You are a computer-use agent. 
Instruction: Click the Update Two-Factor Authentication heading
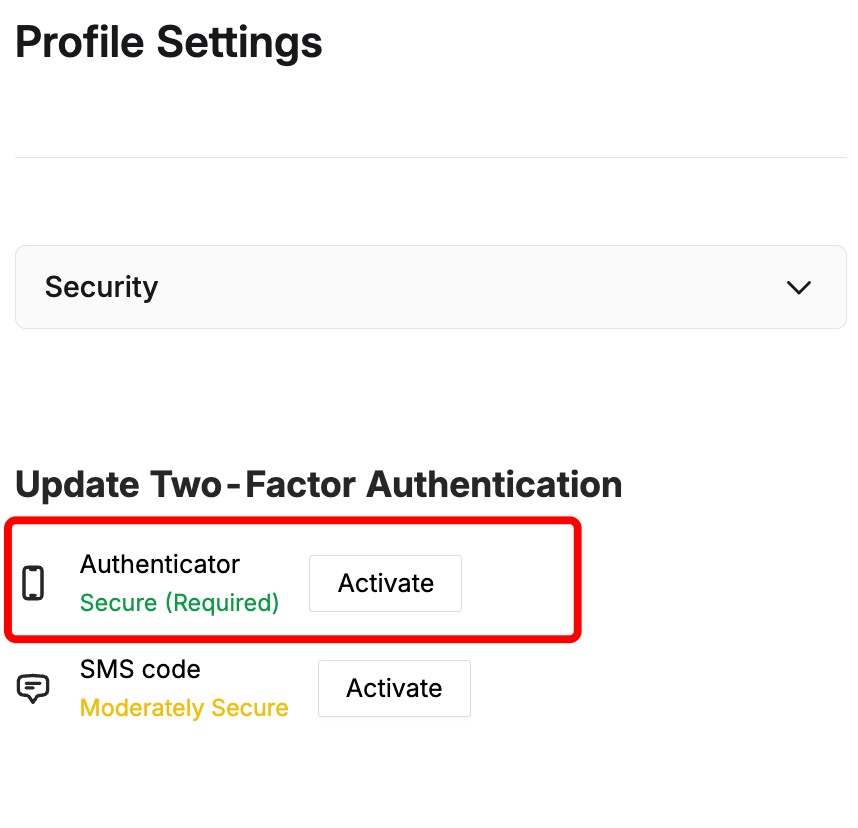(319, 485)
